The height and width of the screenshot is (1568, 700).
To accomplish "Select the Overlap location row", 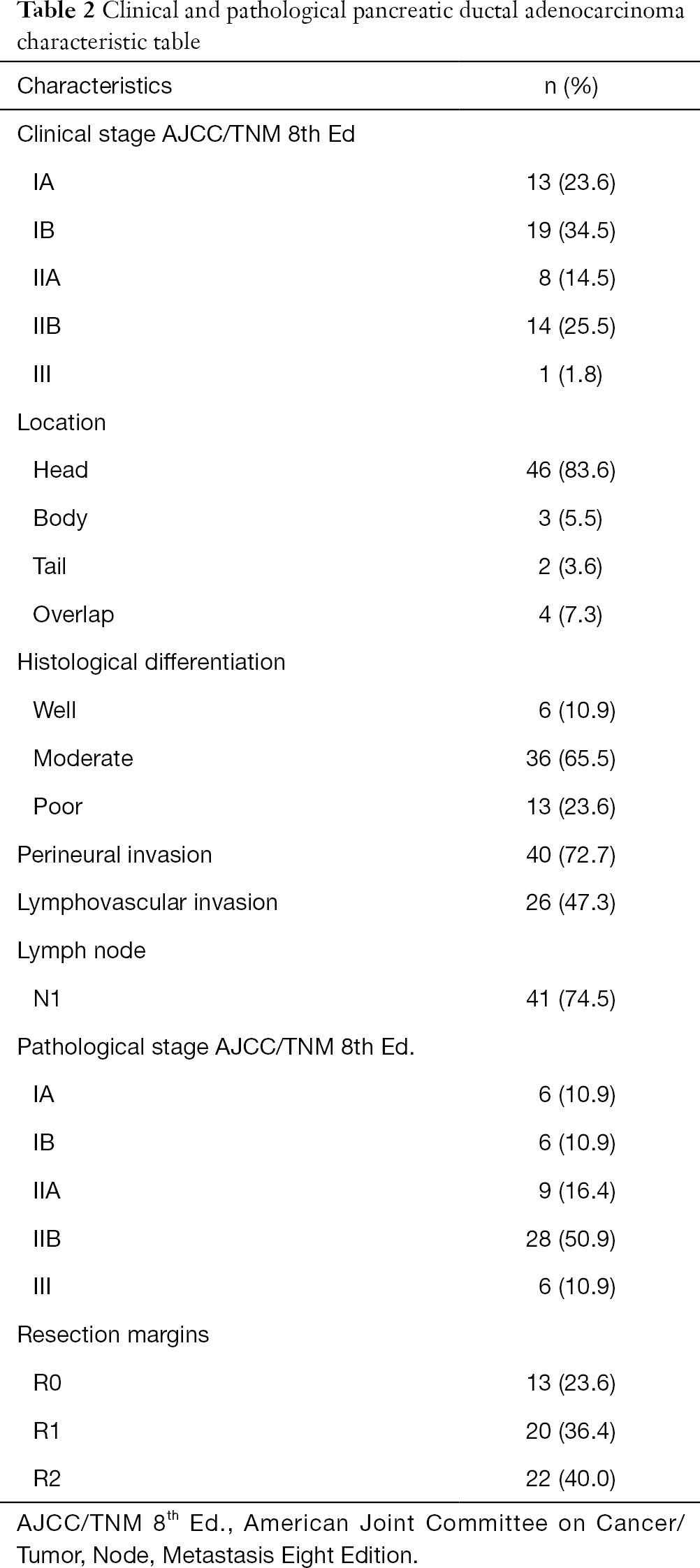I will point(350,615).
